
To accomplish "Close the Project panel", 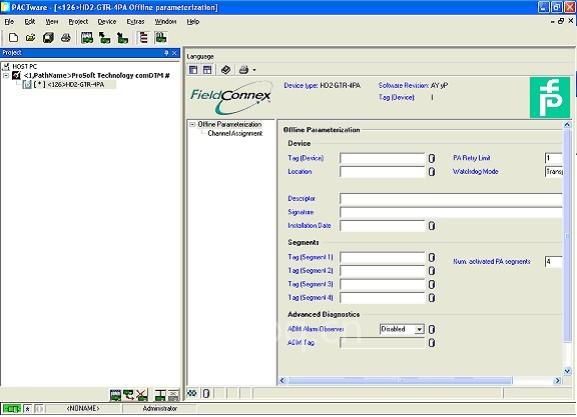I will (174, 53).
